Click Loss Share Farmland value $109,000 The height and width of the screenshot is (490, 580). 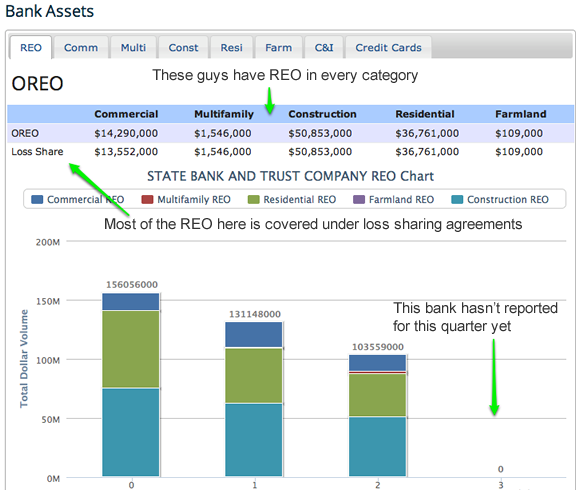[519, 152]
